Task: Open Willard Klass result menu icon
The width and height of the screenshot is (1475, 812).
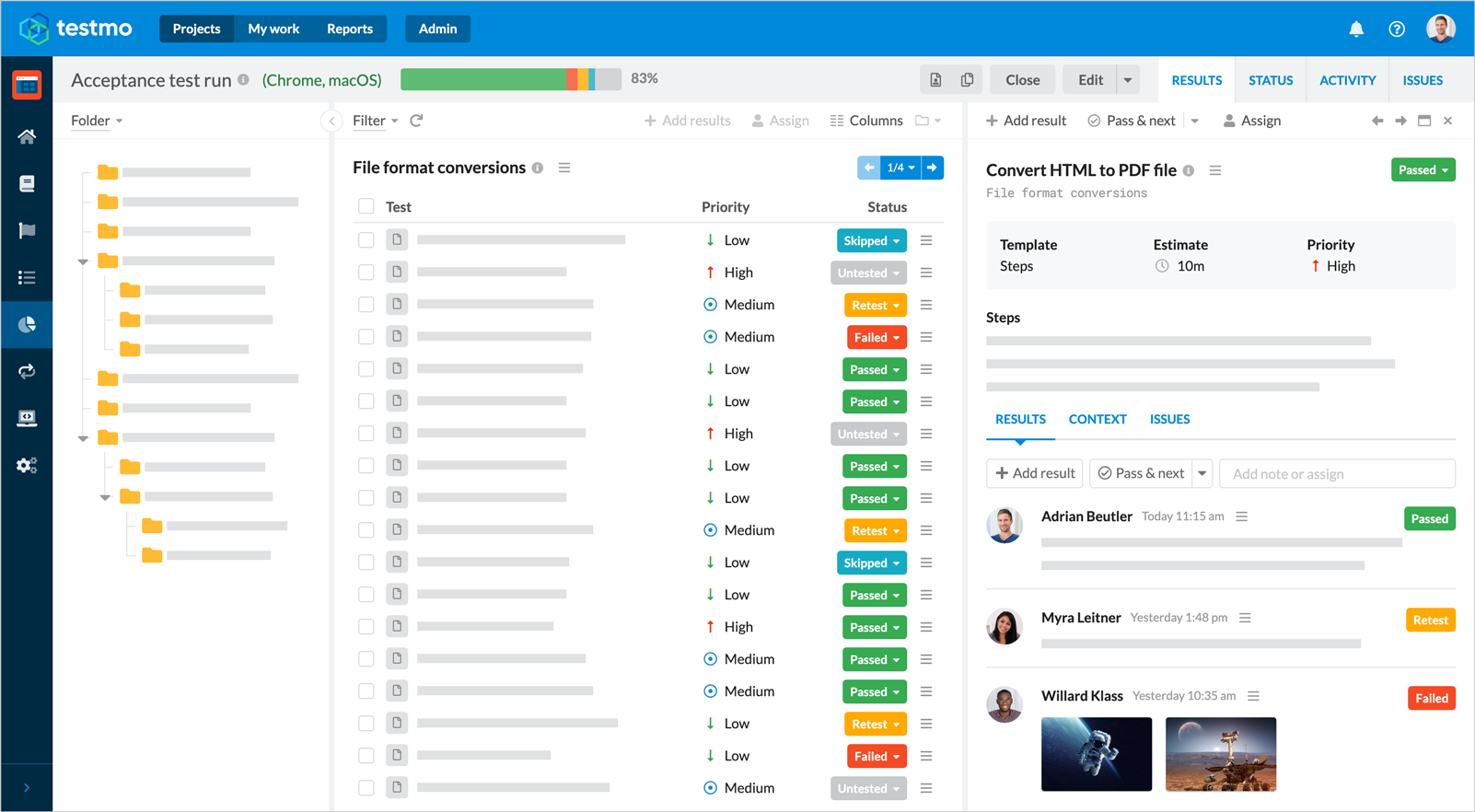Action: 1253,696
